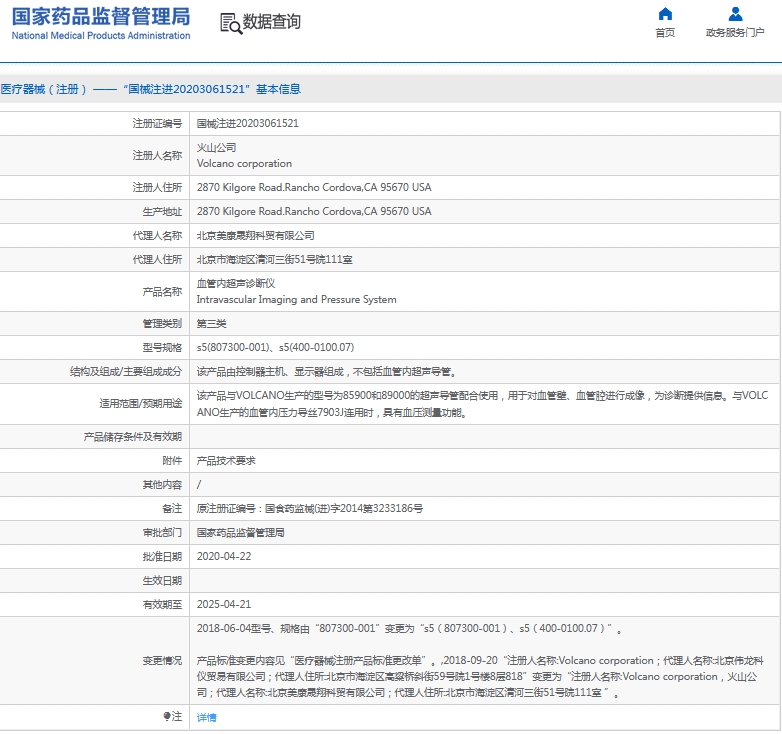782x734 pixels.
Task: Click the page title 医疗器械（注册）基本信息
Action: pyautogui.click(x=151, y=89)
